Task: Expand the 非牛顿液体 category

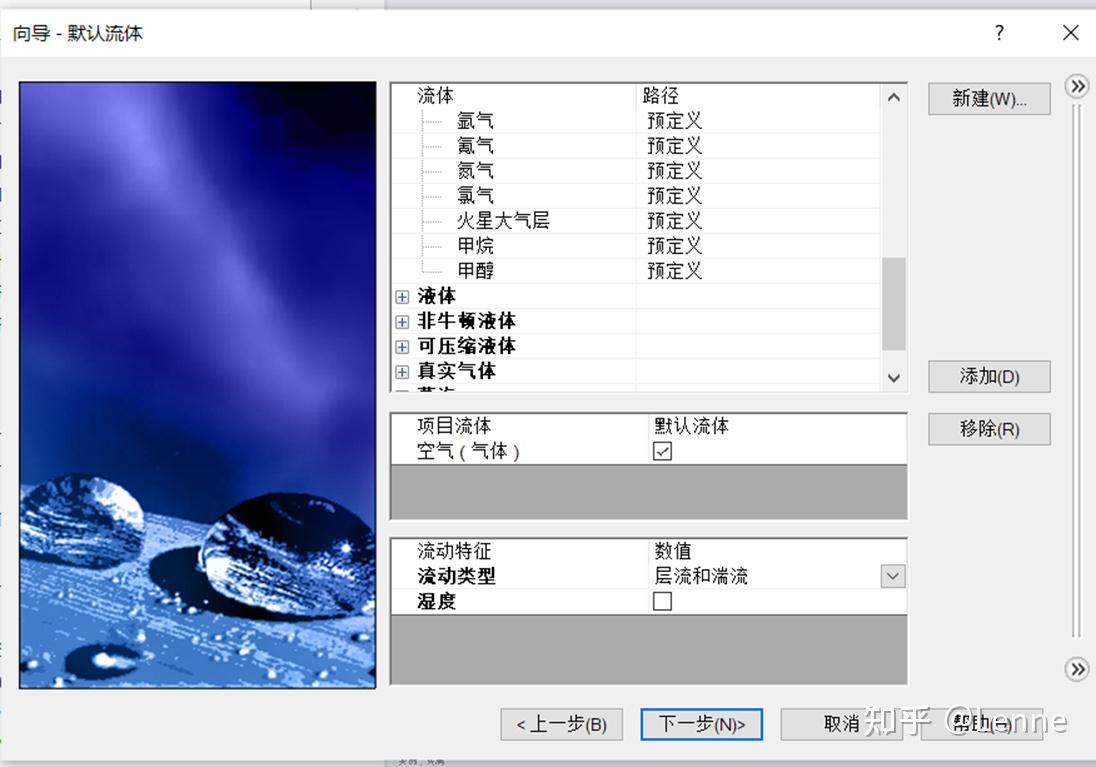Action: (401, 321)
